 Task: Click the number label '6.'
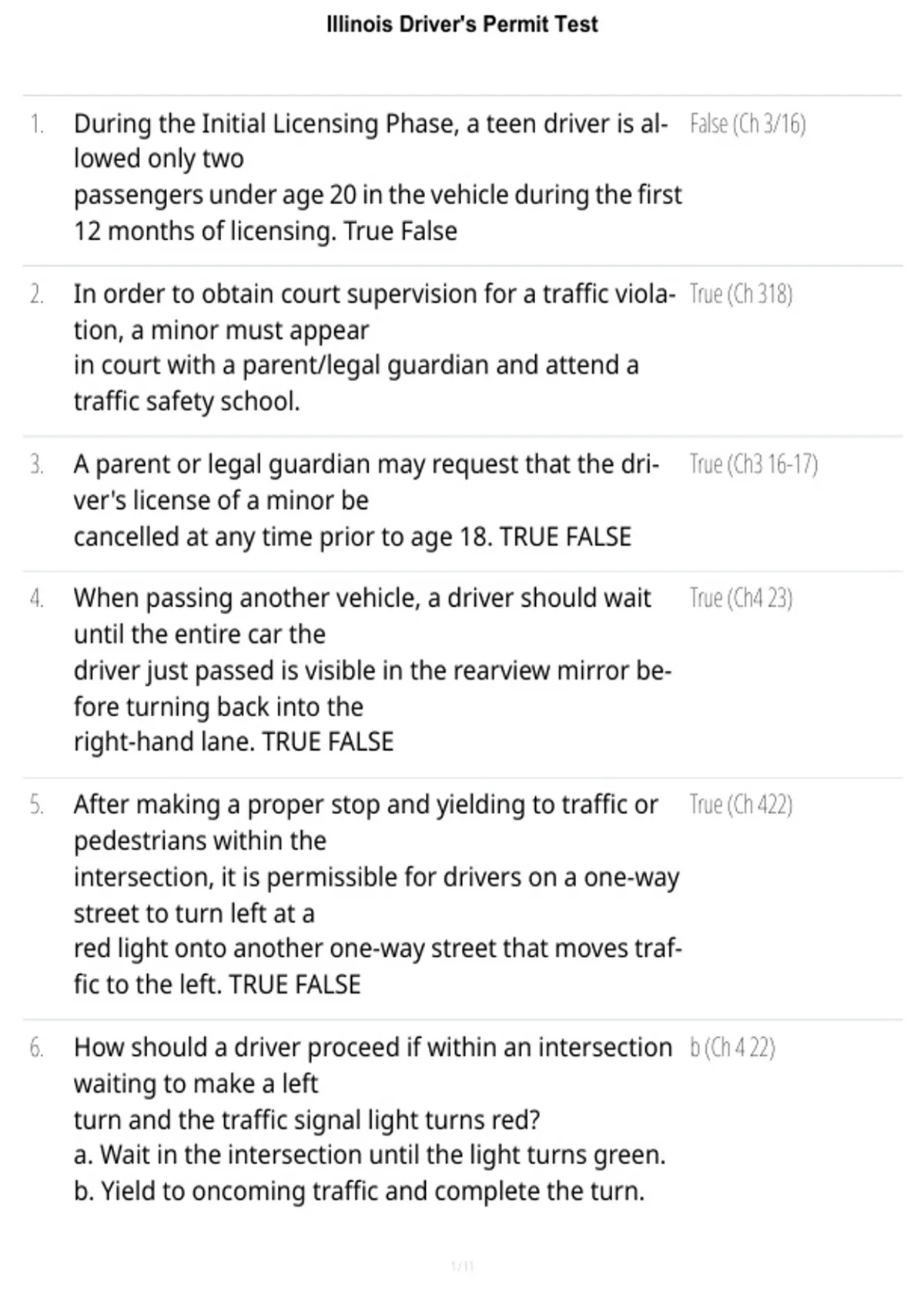pos(37,1048)
